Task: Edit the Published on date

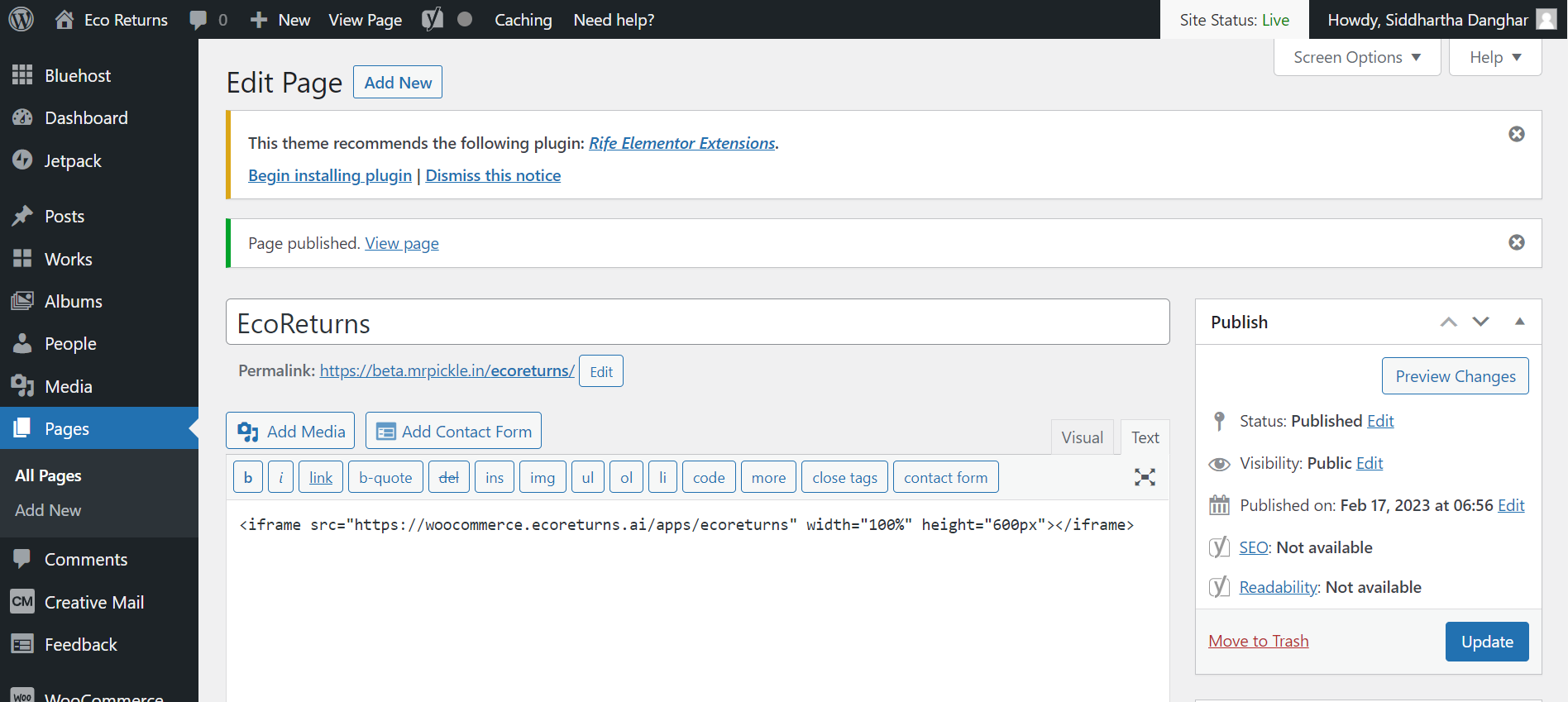Action: coord(1511,505)
